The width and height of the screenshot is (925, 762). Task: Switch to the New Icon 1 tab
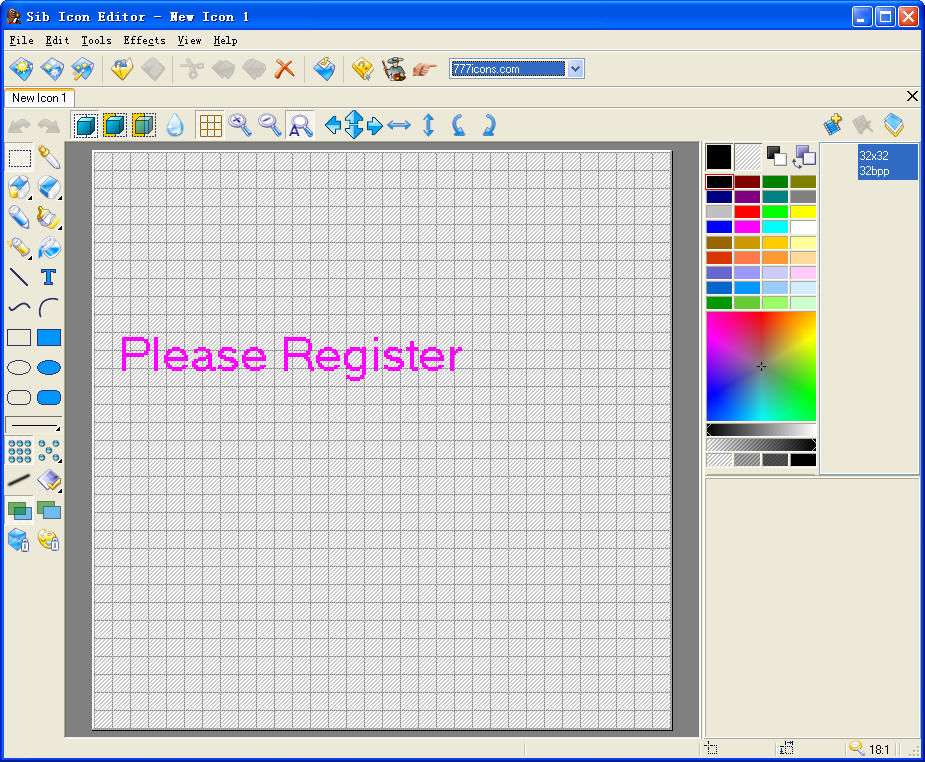[x=39, y=97]
